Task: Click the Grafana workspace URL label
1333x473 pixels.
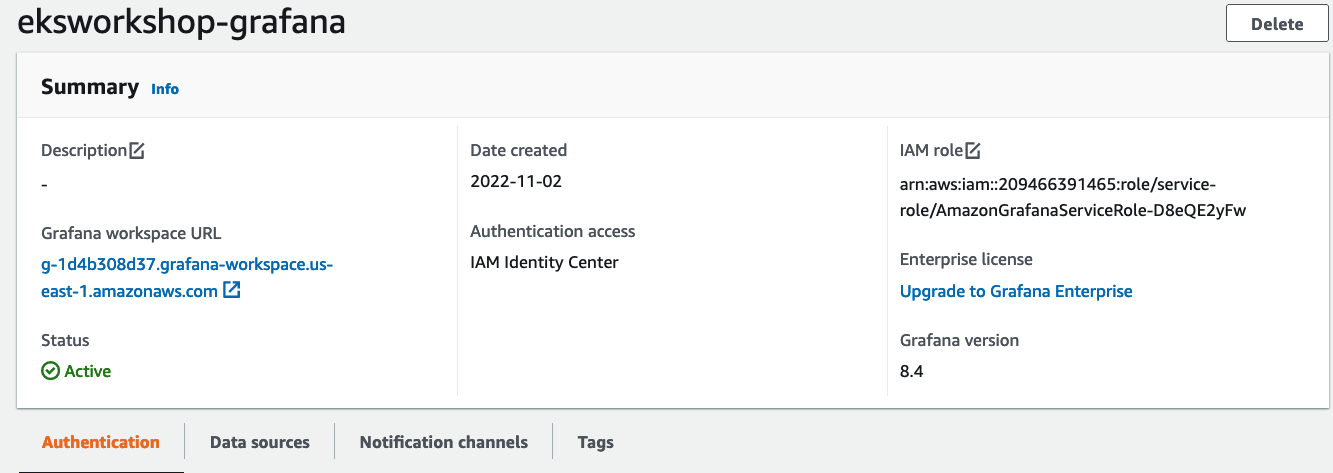Action: tap(131, 233)
